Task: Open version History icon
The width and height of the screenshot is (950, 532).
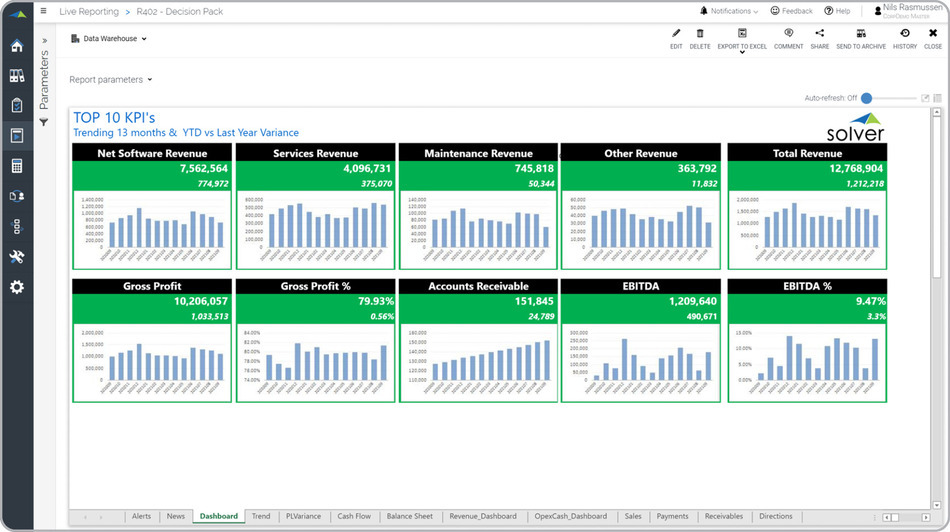Action: click(904, 34)
